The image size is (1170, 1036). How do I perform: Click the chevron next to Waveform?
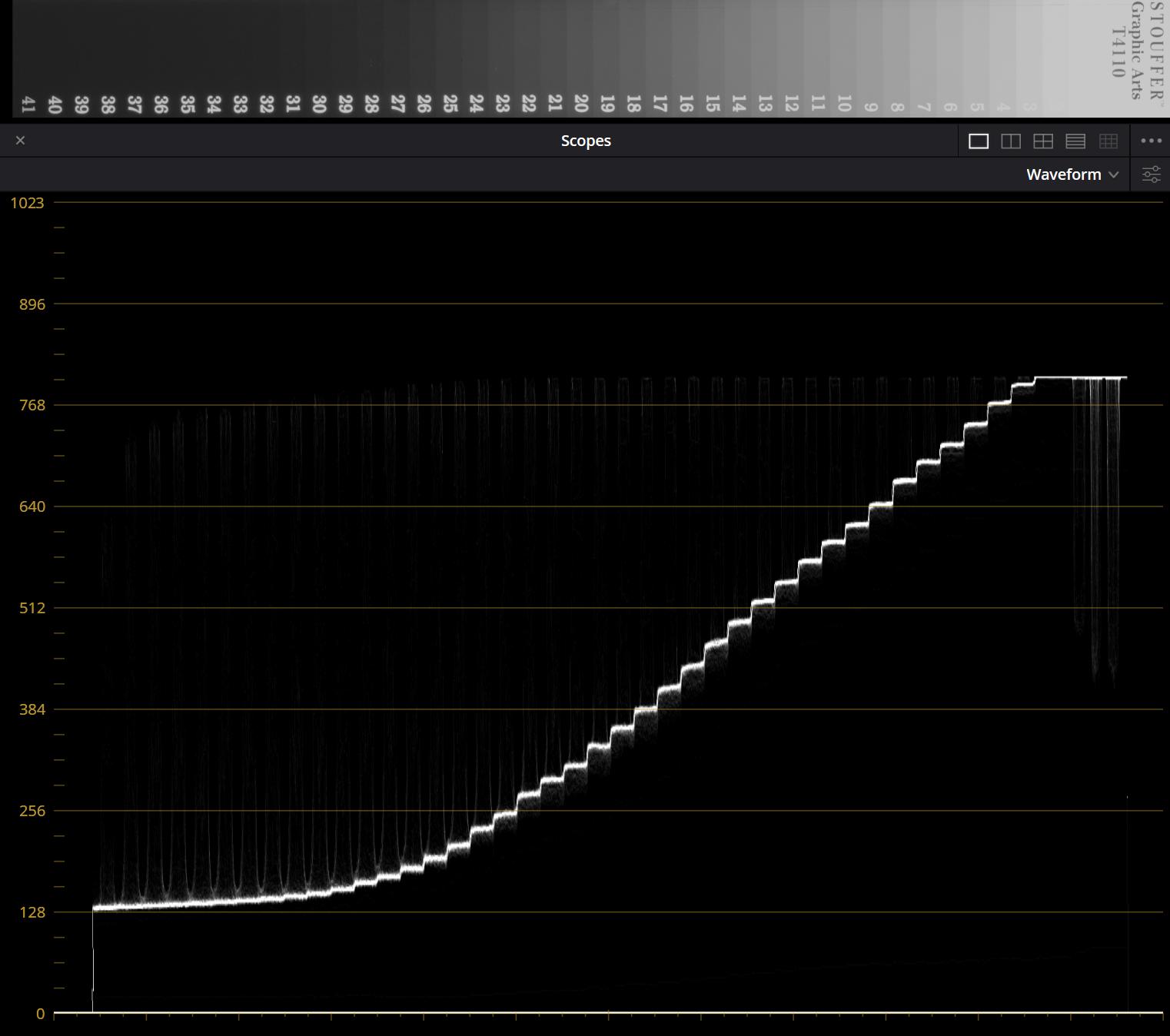click(x=1113, y=174)
